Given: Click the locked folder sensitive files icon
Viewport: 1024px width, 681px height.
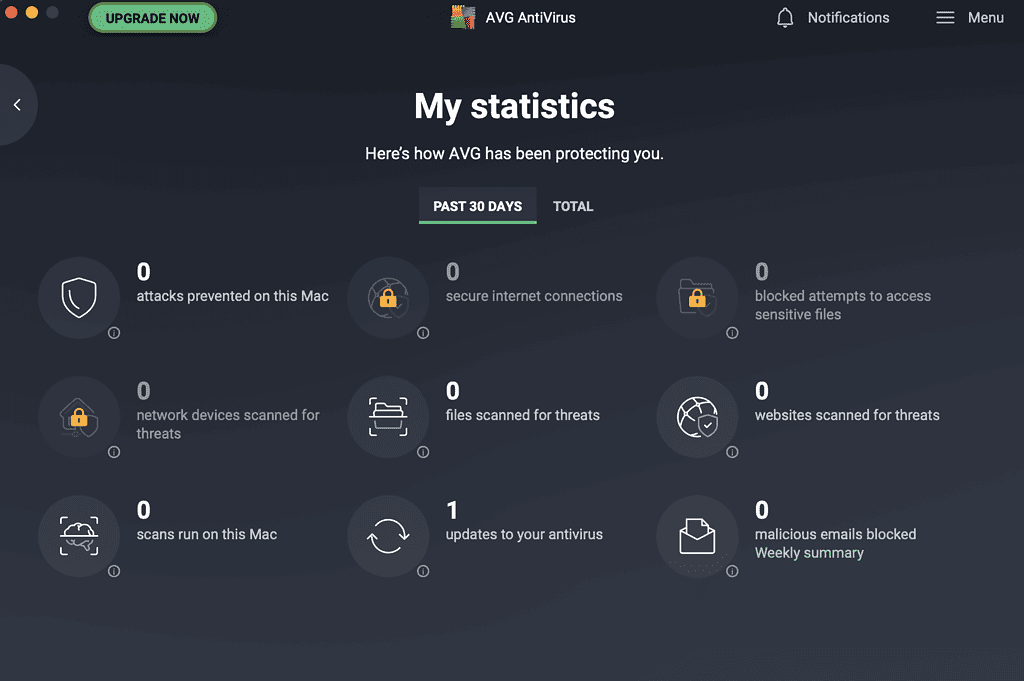Looking at the screenshot, I should pyautogui.click(x=697, y=298).
